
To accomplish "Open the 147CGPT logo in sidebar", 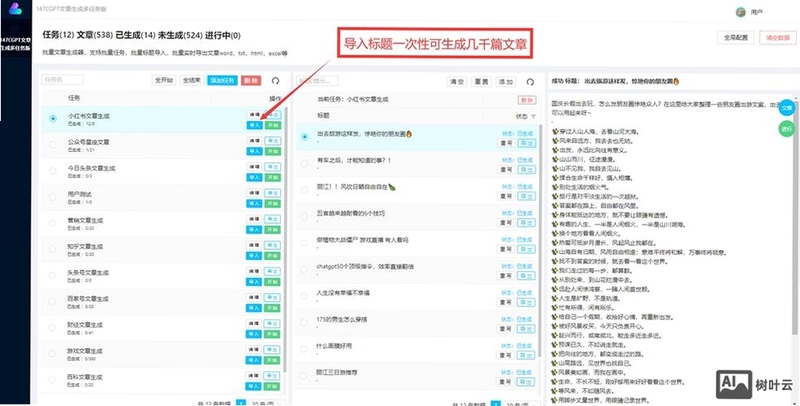I will [x=15, y=9].
